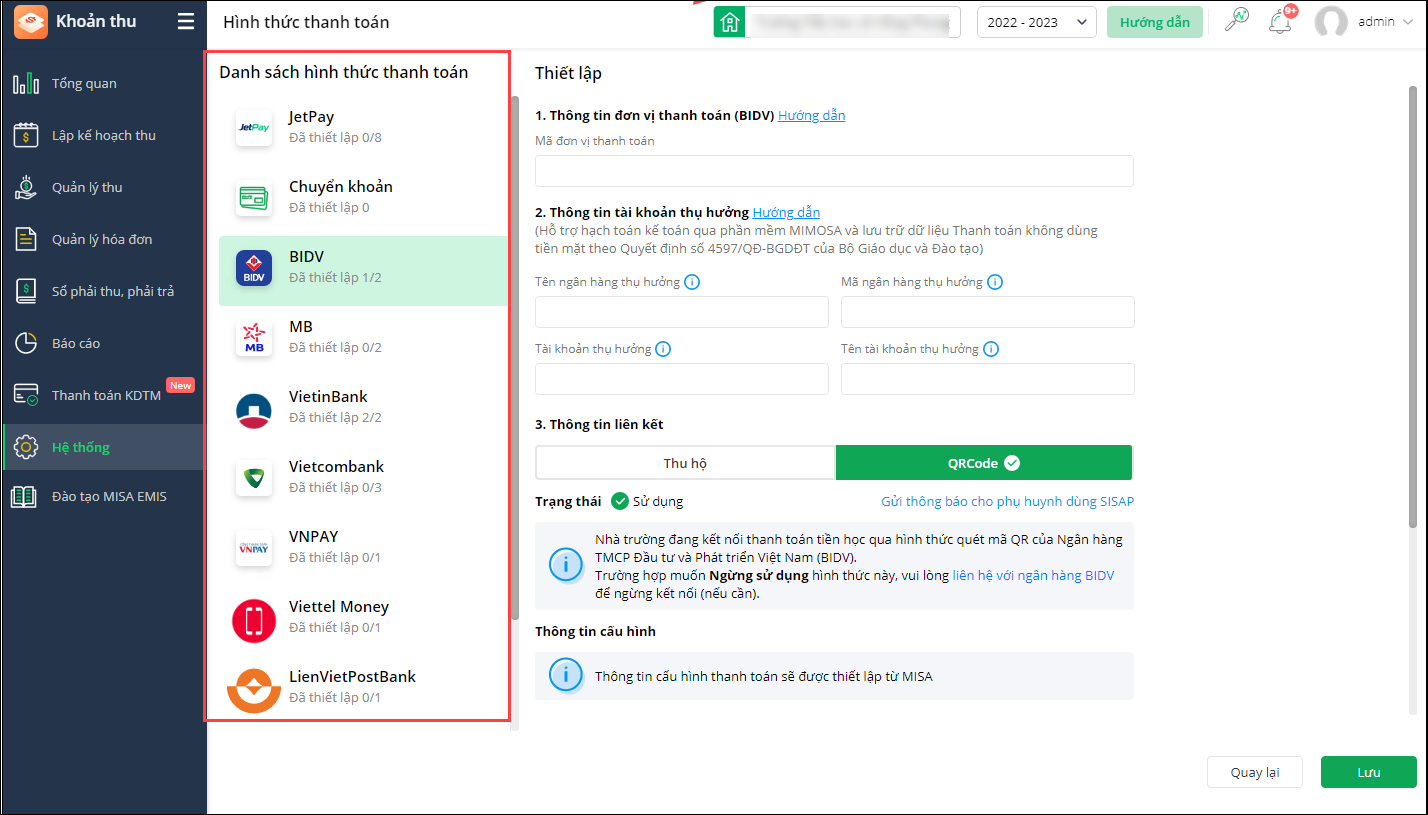The width and height of the screenshot is (1428, 815).
Task: Open Báo cáo menu item
Action: tap(104, 343)
